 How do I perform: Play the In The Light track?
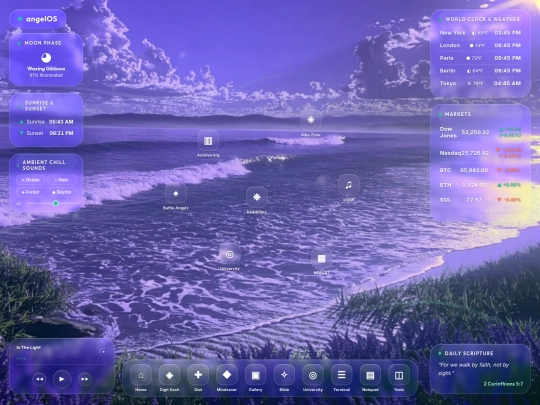click(62, 379)
